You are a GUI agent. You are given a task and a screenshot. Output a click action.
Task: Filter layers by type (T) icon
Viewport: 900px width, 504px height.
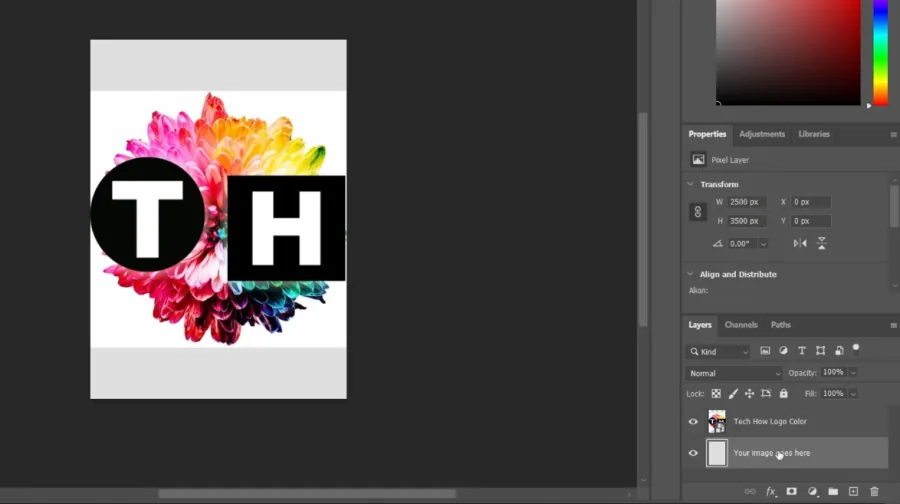click(802, 351)
